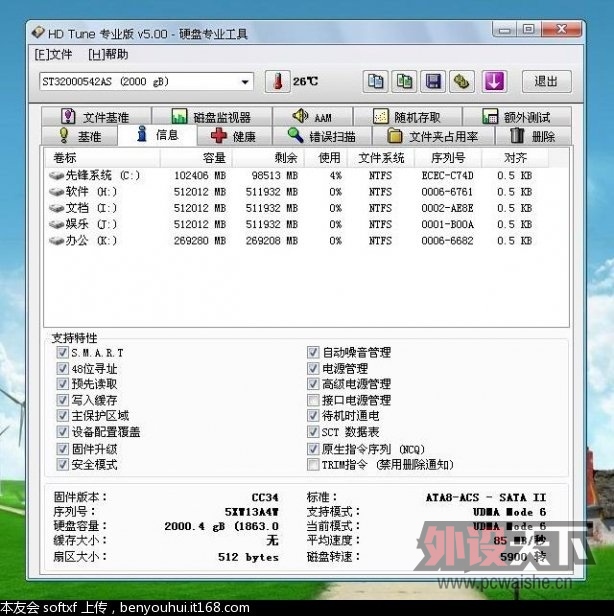Switch to the AAM tab
The width and height of the screenshot is (614, 616).
tap(313, 117)
